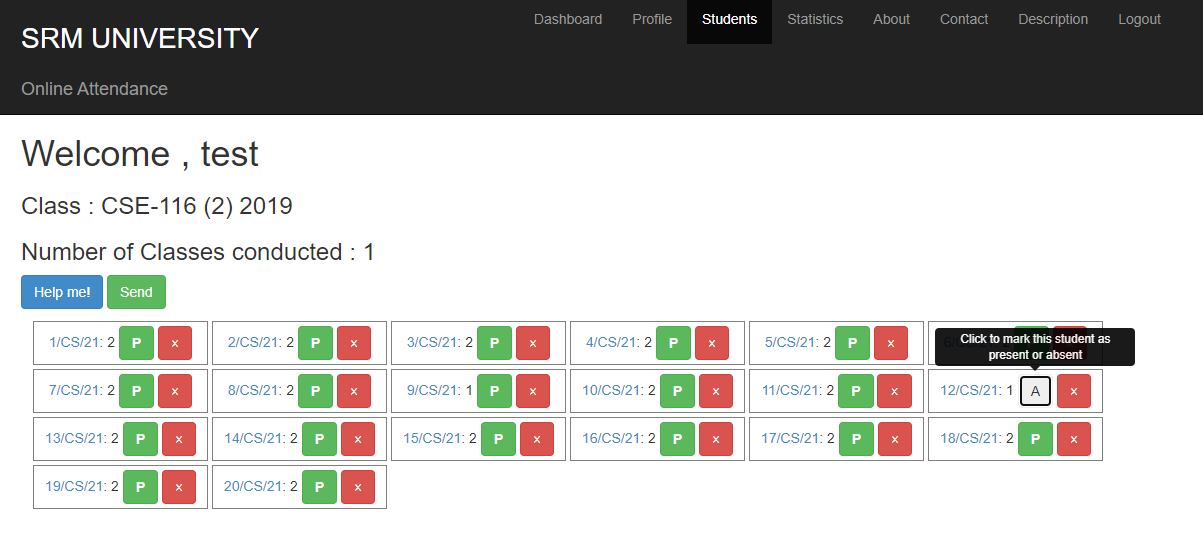1203x557 pixels.
Task: Click red x icon for student 19/CS/21
Action: point(179,487)
